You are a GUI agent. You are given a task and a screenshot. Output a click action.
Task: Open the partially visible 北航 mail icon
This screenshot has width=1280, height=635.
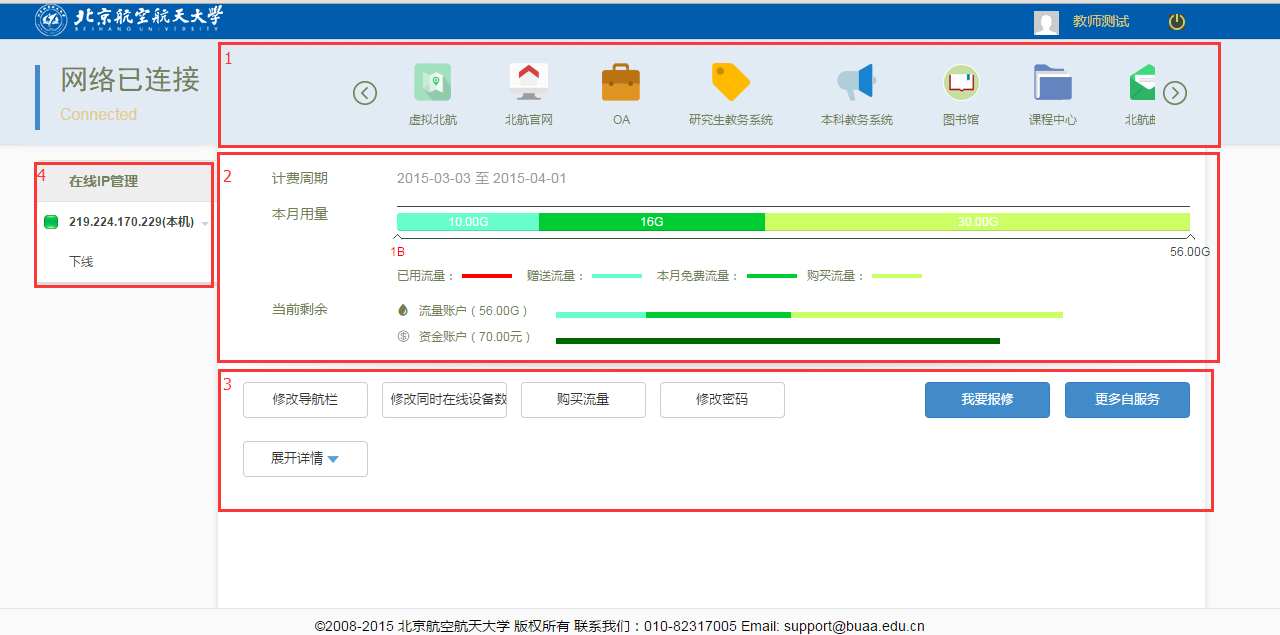coord(1142,82)
